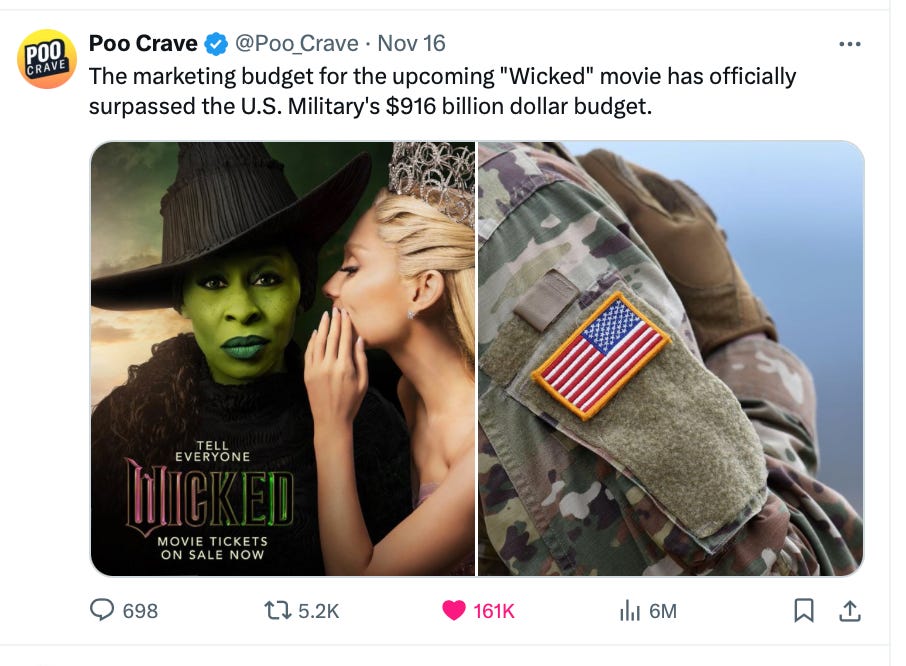This screenshot has width=906, height=666.
Task: Click the share upload icon
Action: coord(849,611)
